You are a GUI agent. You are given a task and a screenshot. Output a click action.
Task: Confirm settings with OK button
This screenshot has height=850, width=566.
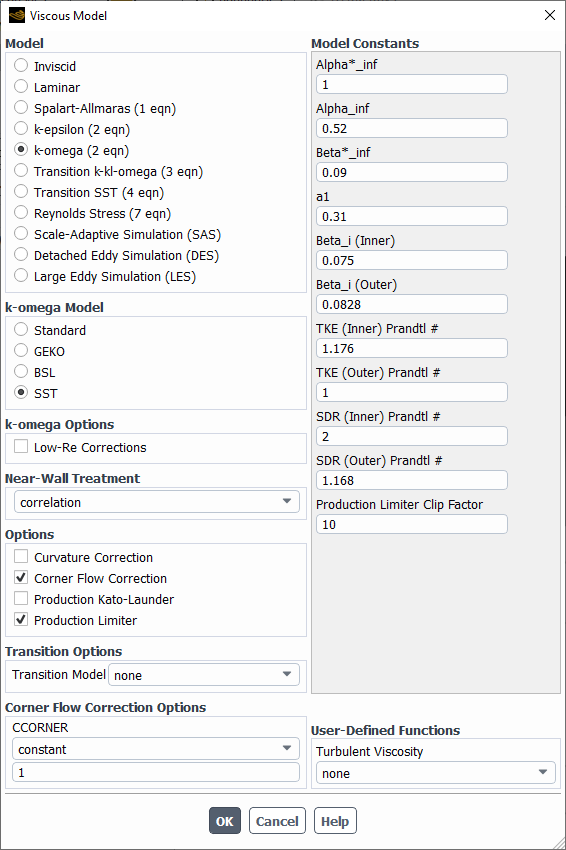(224, 821)
